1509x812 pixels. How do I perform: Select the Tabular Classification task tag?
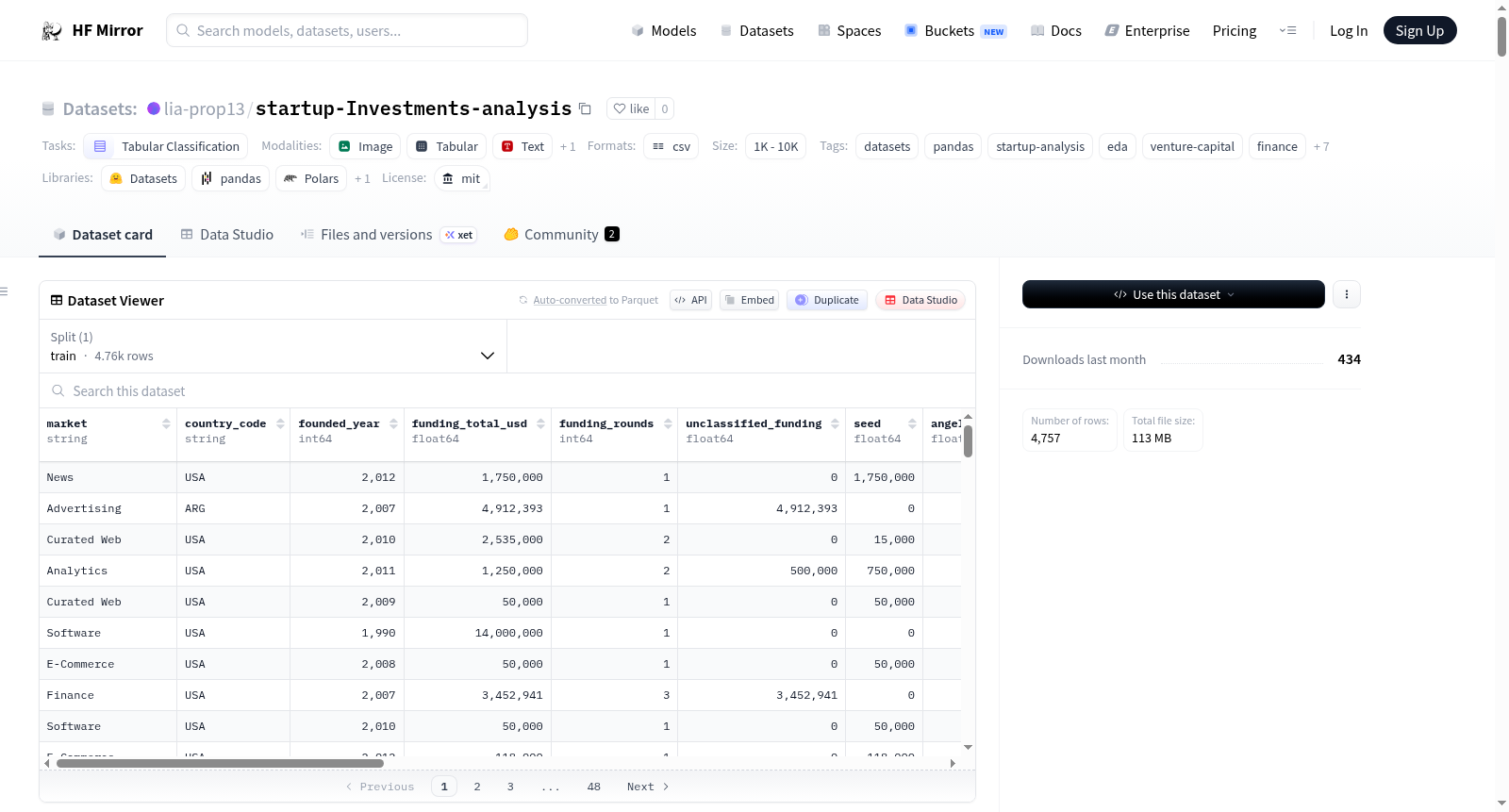click(166, 146)
